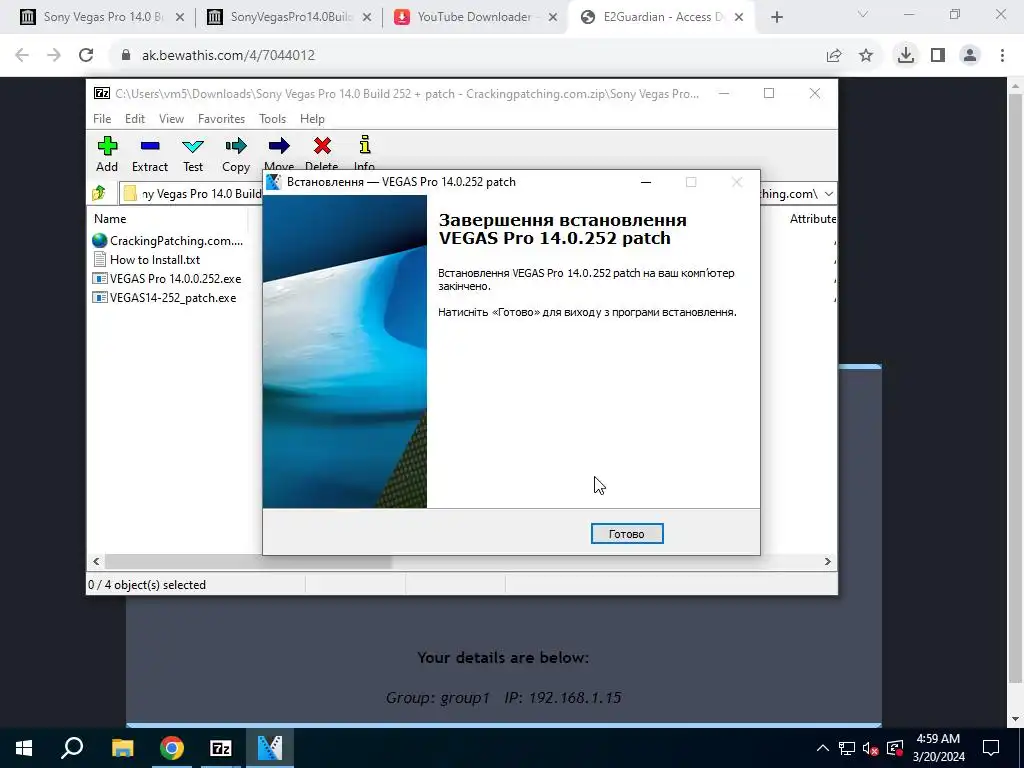Click the address bar URL field

470,56
